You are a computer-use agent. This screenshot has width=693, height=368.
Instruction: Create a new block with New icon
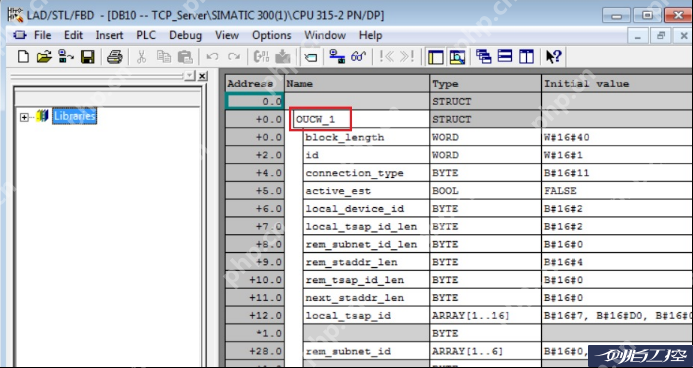[23, 57]
